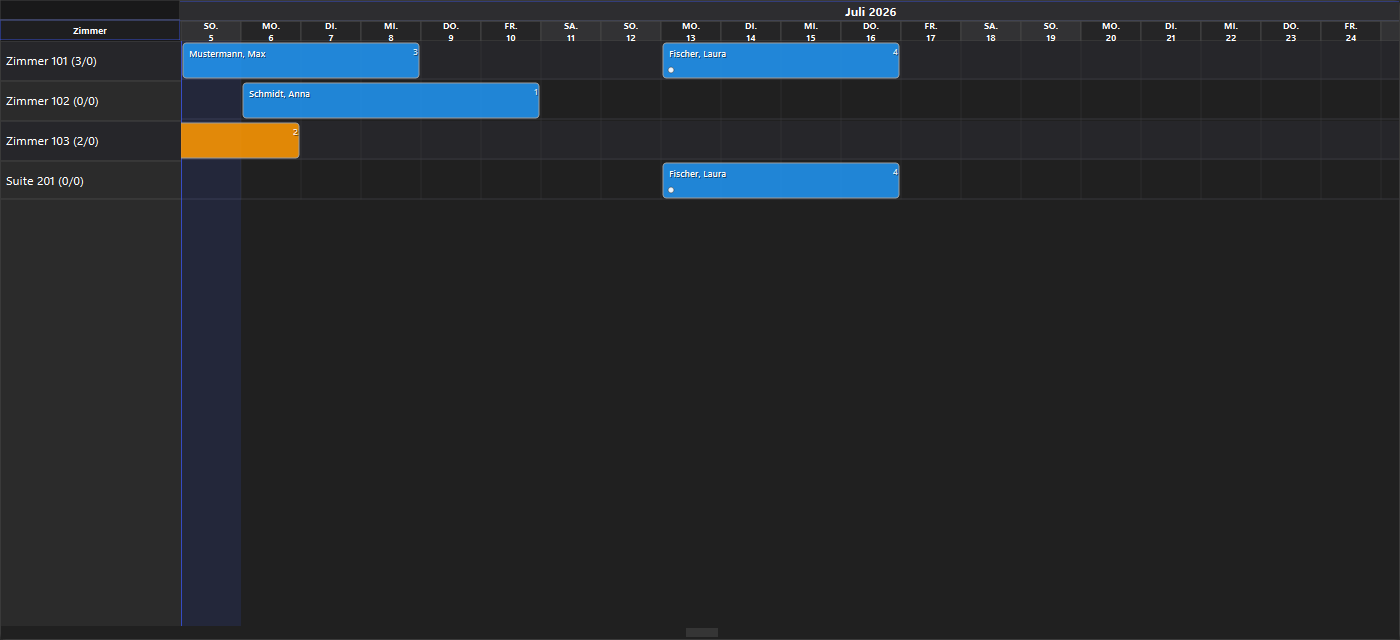The height and width of the screenshot is (640, 1400).
Task: Select the DI. 14 day header
Action: pos(751,31)
